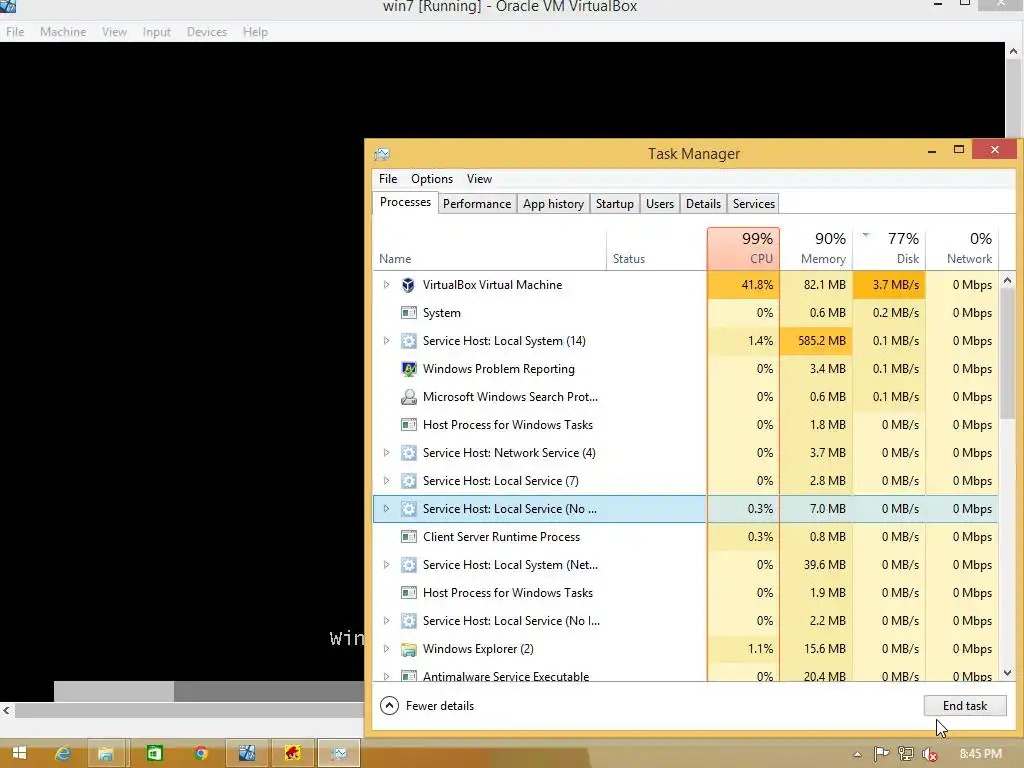Open Google Chrome from the taskbar

tap(200, 753)
